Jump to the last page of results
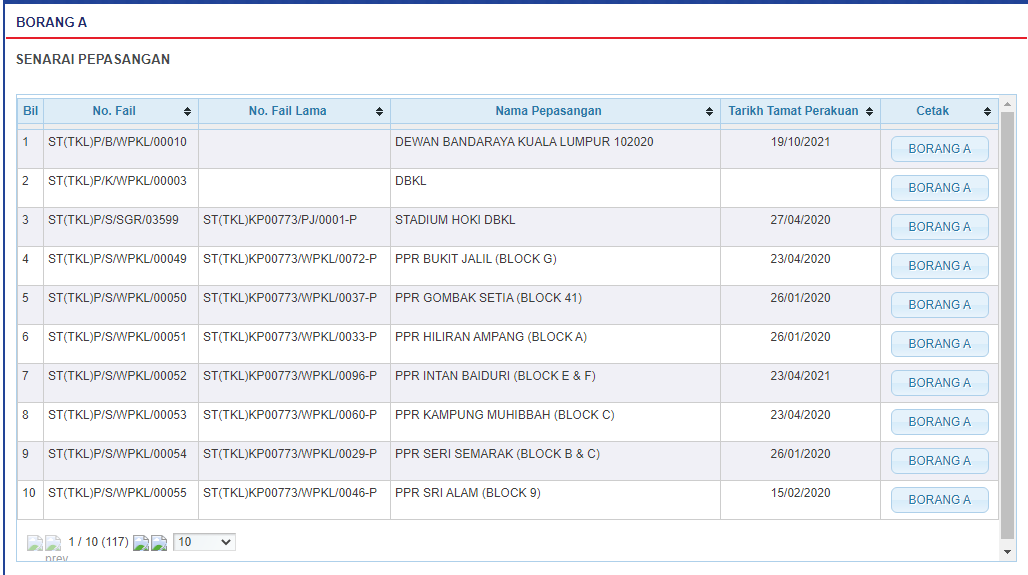This screenshot has height=575, width=1028. coord(159,543)
